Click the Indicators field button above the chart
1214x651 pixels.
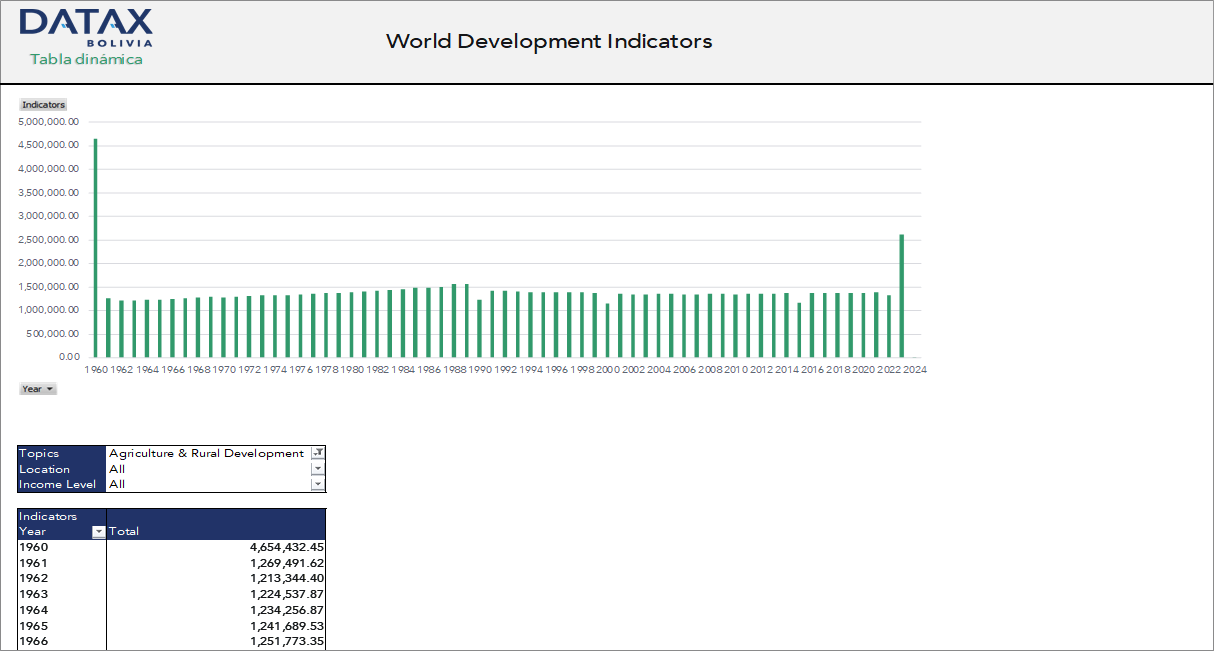click(44, 104)
